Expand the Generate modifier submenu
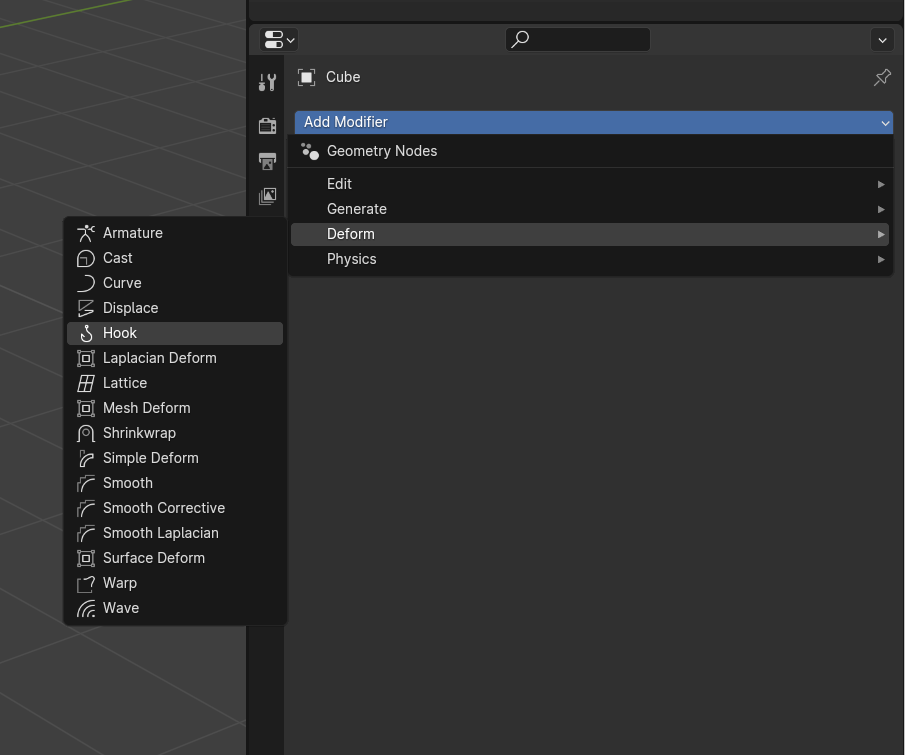The width and height of the screenshot is (905, 755). click(590, 209)
